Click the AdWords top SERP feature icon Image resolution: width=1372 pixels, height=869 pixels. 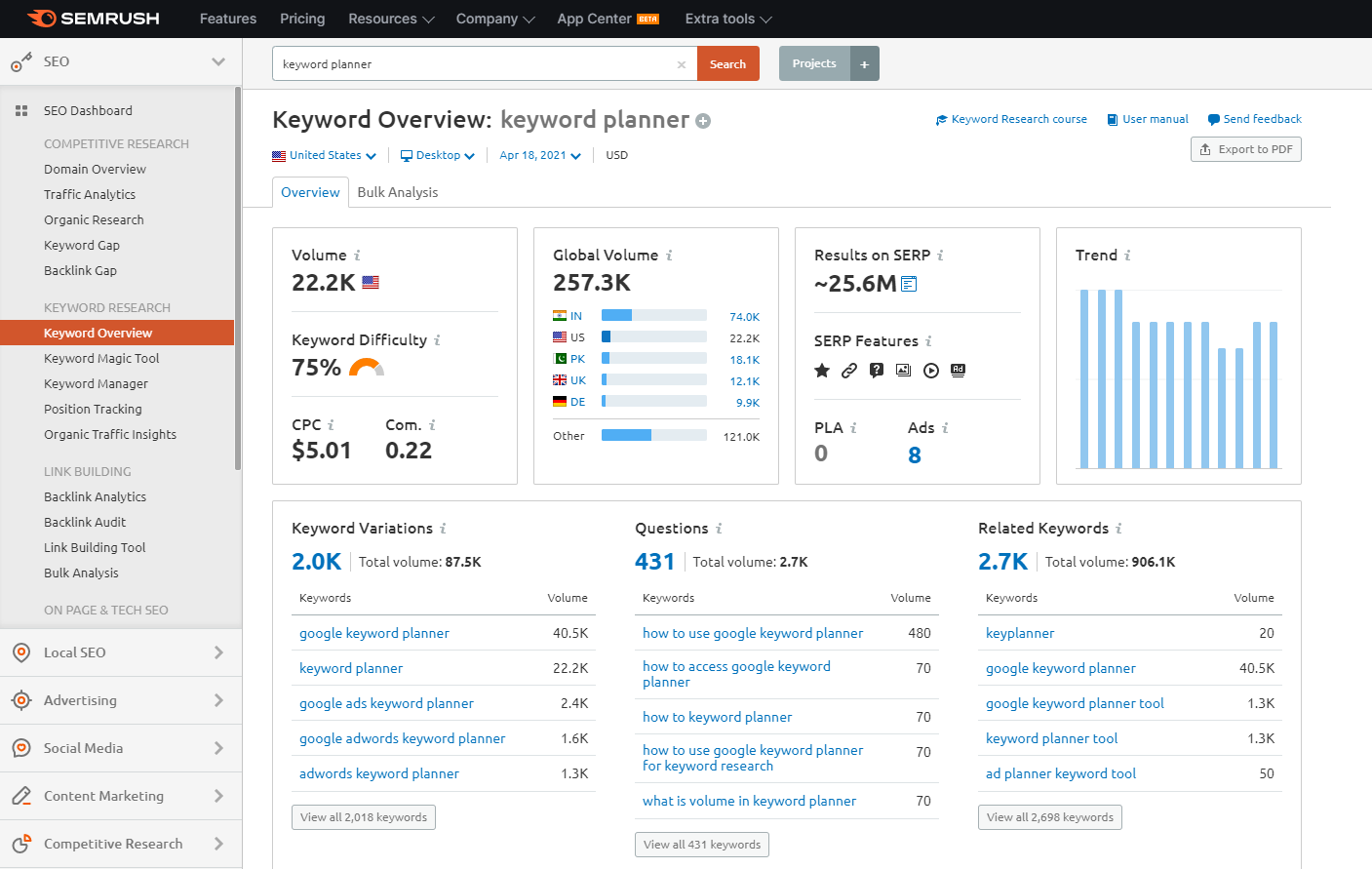pyautogui.click(x=959, y=371)
